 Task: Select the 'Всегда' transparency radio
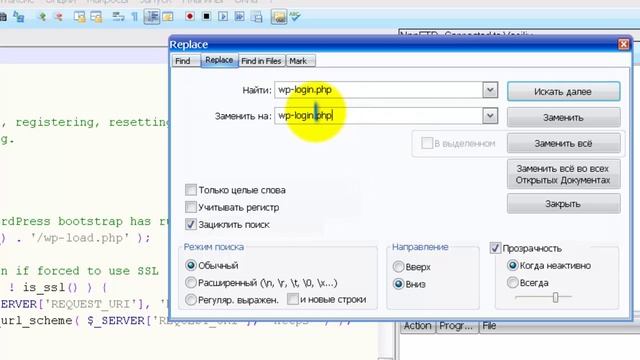[x=513, y=282]
